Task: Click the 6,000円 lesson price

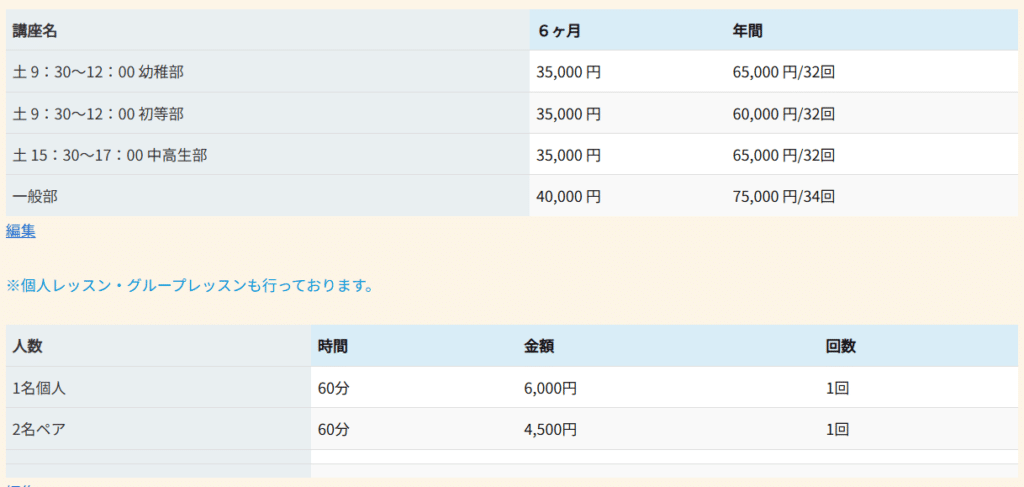Action: [x=550, y=388]
